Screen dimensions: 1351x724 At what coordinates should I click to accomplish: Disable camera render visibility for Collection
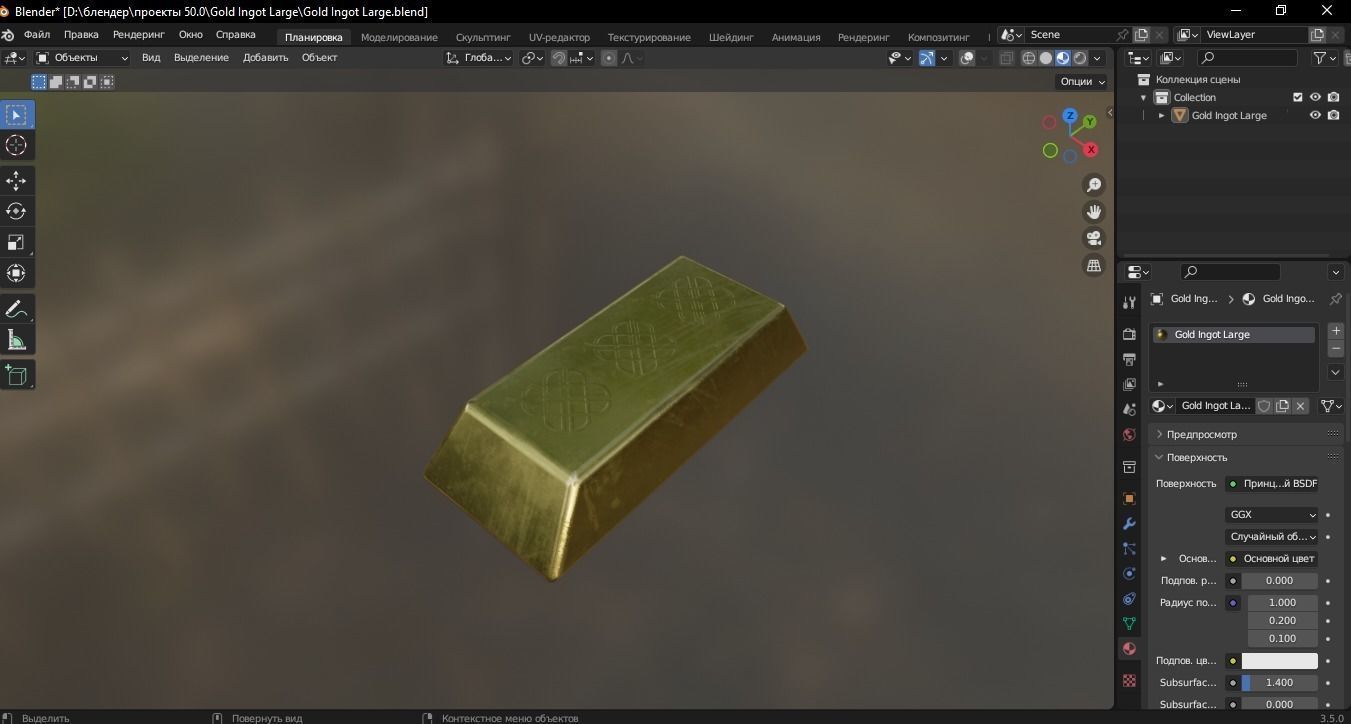click(x=1333, y=97)
